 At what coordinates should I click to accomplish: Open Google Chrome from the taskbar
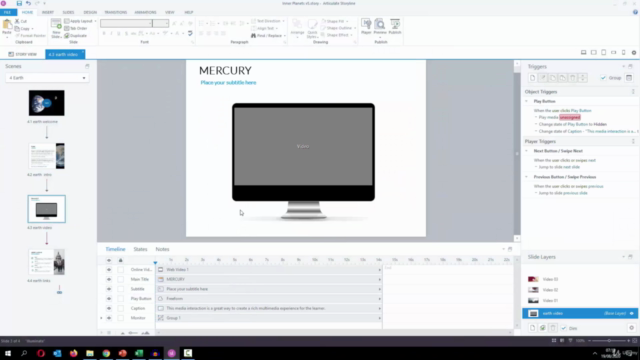[x=106, y=353]
